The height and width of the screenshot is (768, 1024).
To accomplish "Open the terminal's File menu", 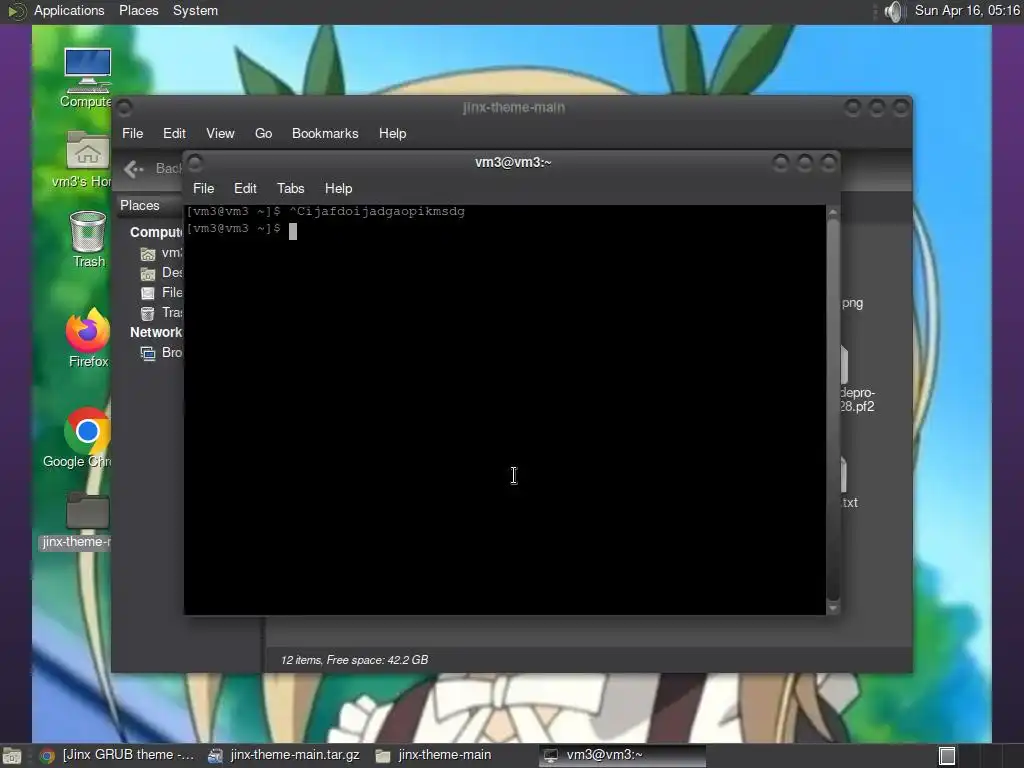I will 204,188.
